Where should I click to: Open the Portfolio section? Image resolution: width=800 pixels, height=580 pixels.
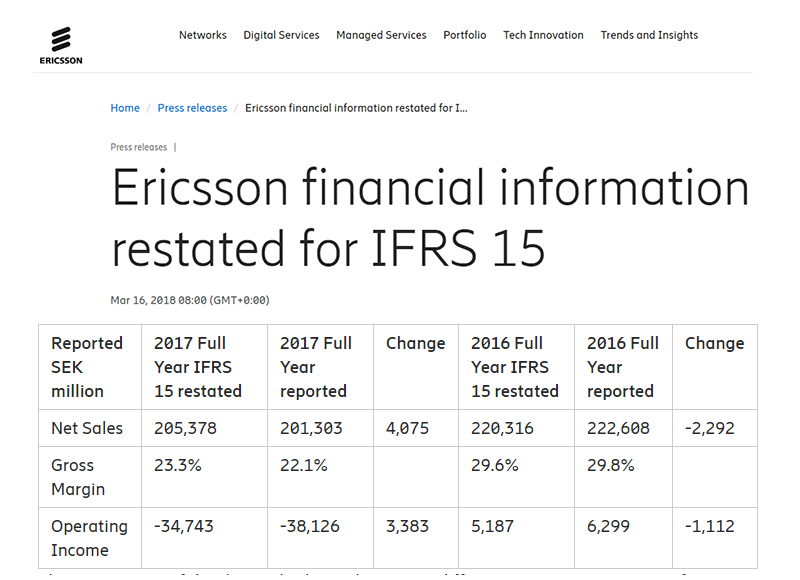465,35
